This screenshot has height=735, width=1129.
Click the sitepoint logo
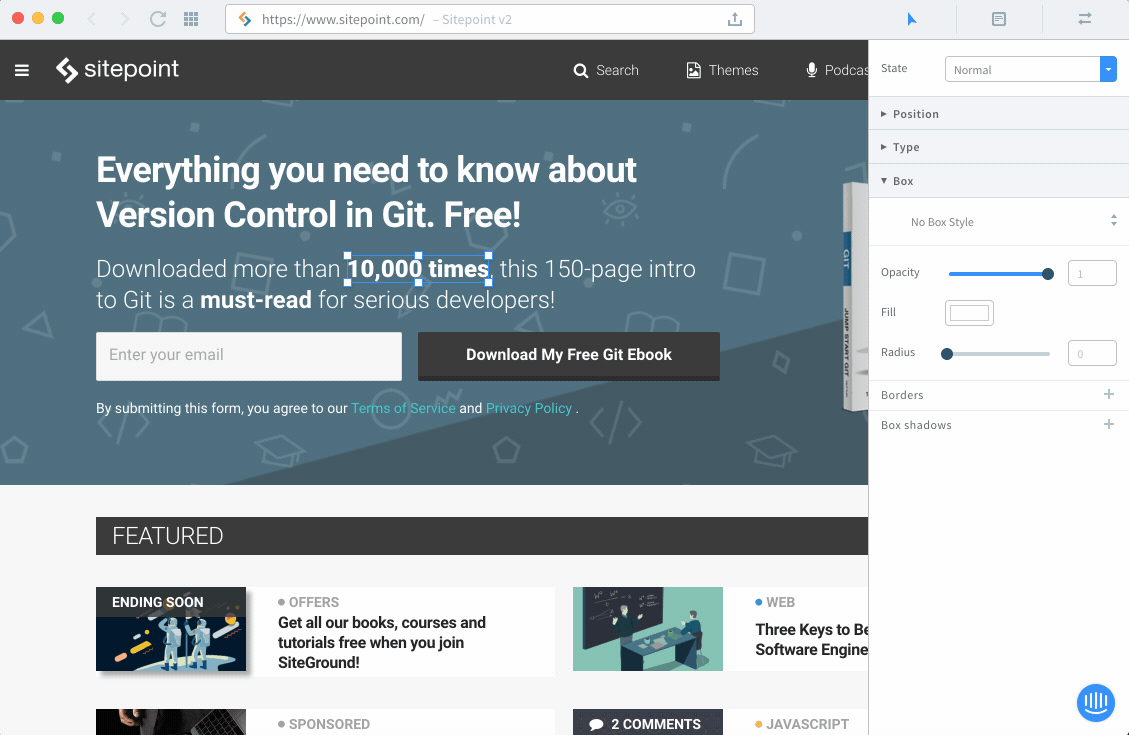point(117,70)
